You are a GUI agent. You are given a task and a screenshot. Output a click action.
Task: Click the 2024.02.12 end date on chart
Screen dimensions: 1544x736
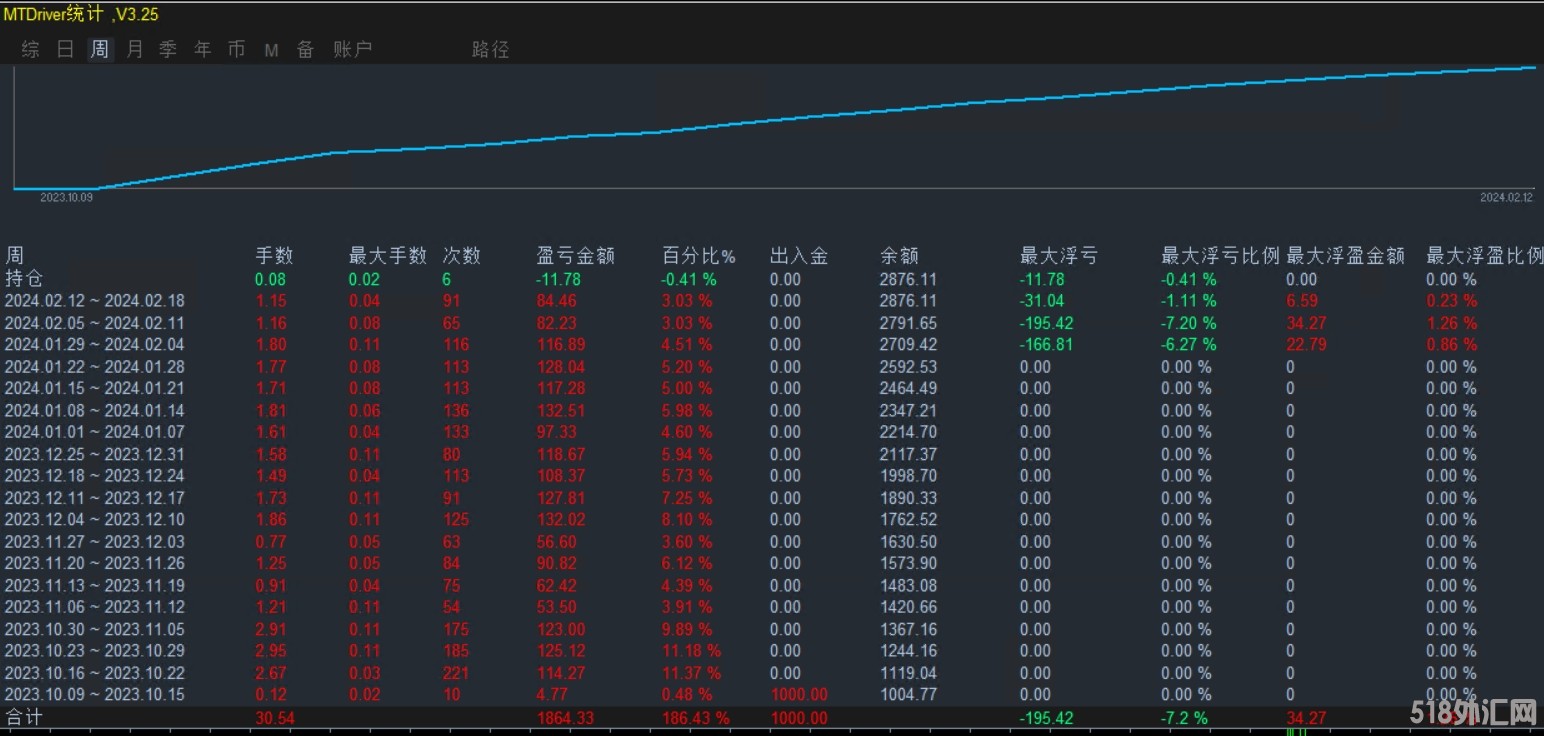pyautogui.click(x=1506, y=198)
